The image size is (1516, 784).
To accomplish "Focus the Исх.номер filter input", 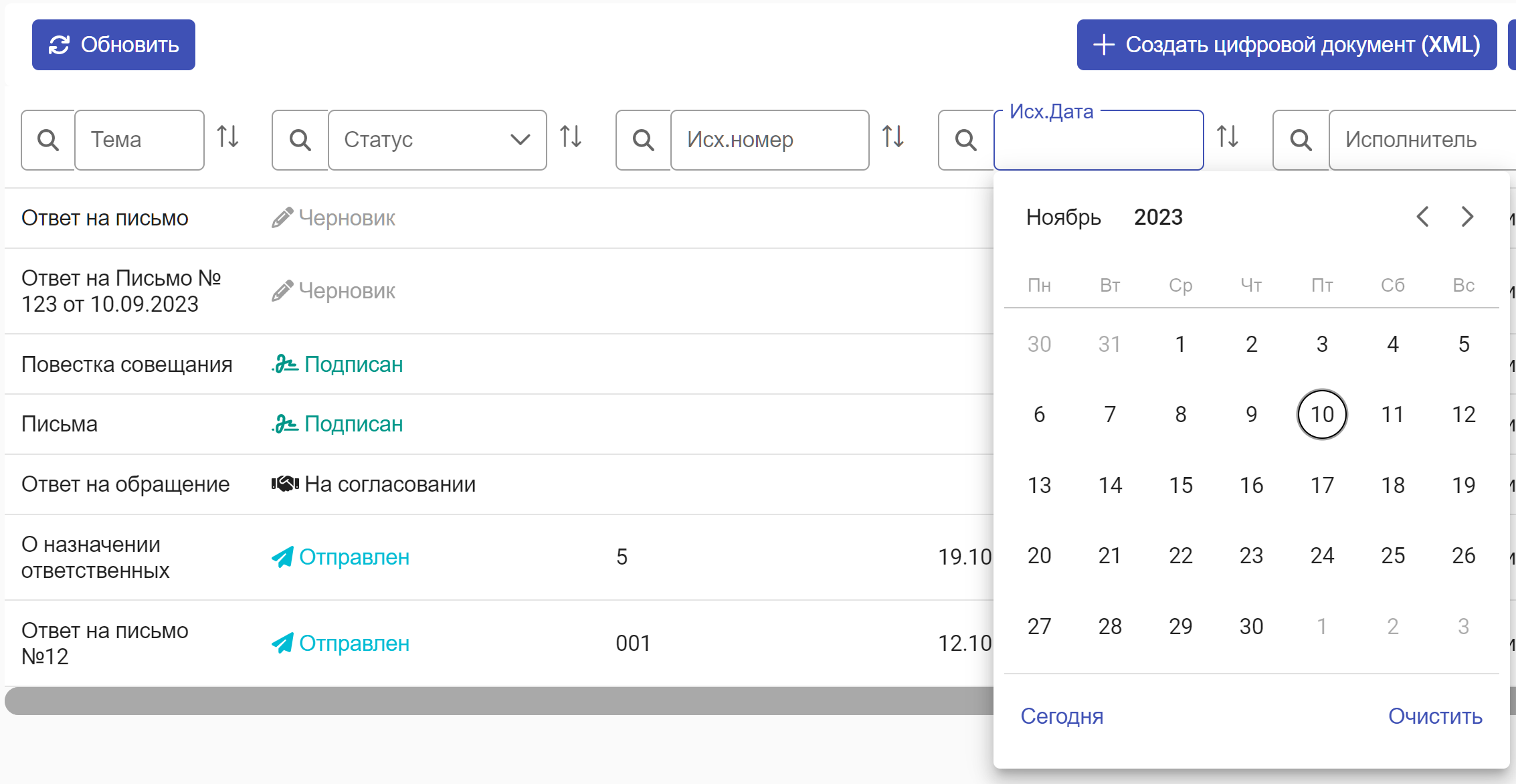I will click(770, 140).
